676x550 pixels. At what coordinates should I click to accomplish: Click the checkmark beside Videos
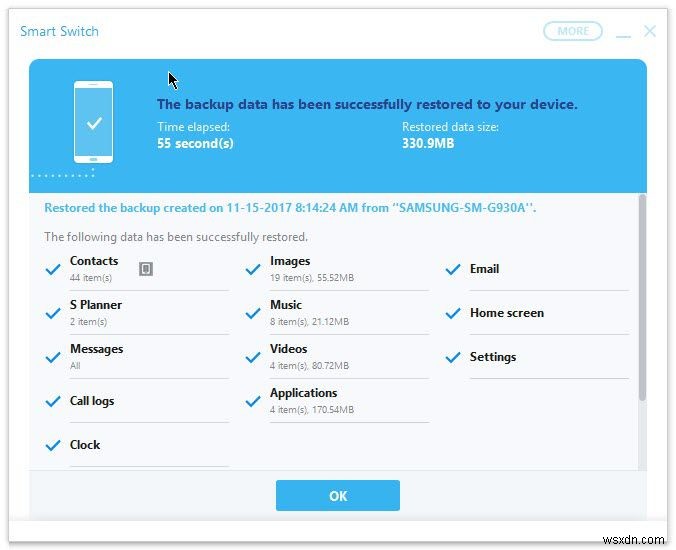[x=252, y=357]
